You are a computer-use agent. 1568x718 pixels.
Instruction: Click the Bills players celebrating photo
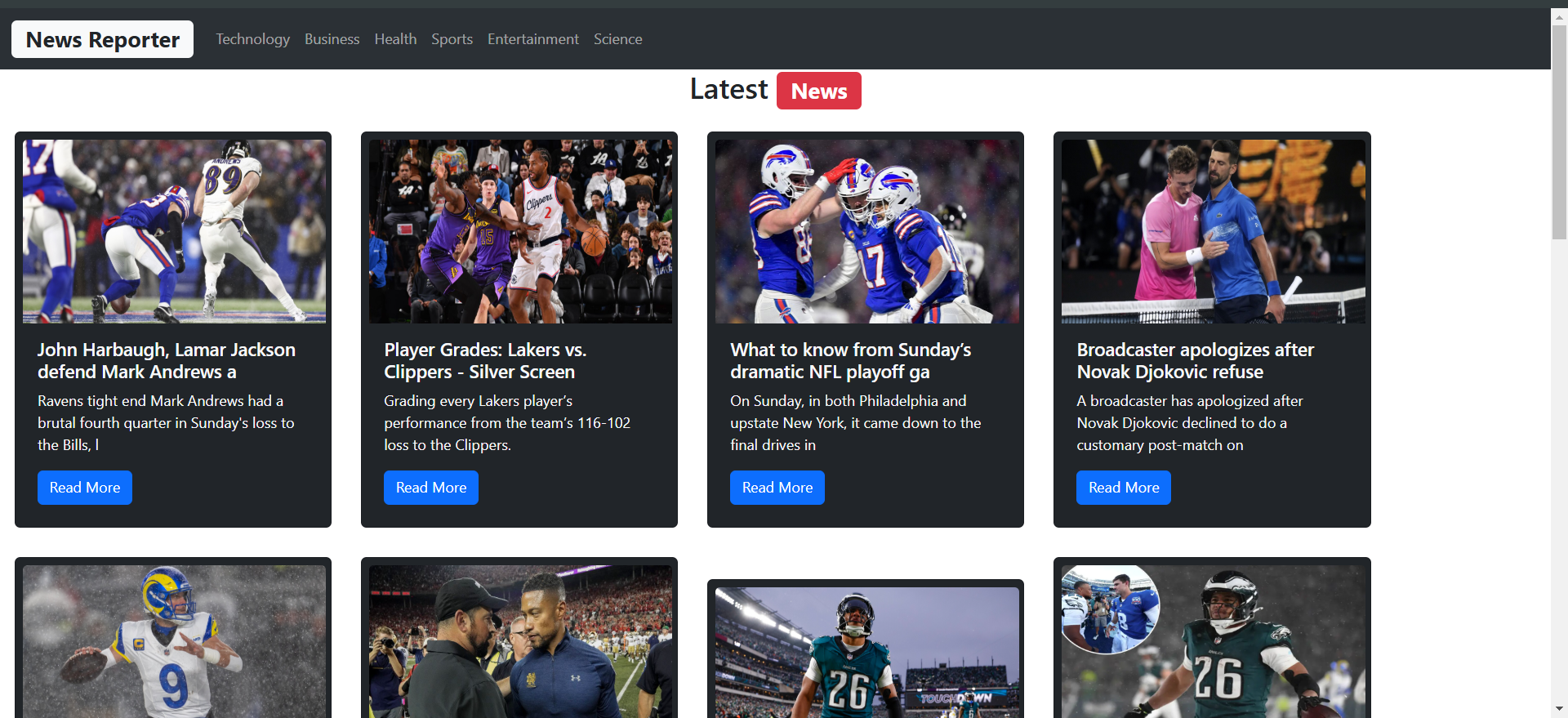(866, 231)
